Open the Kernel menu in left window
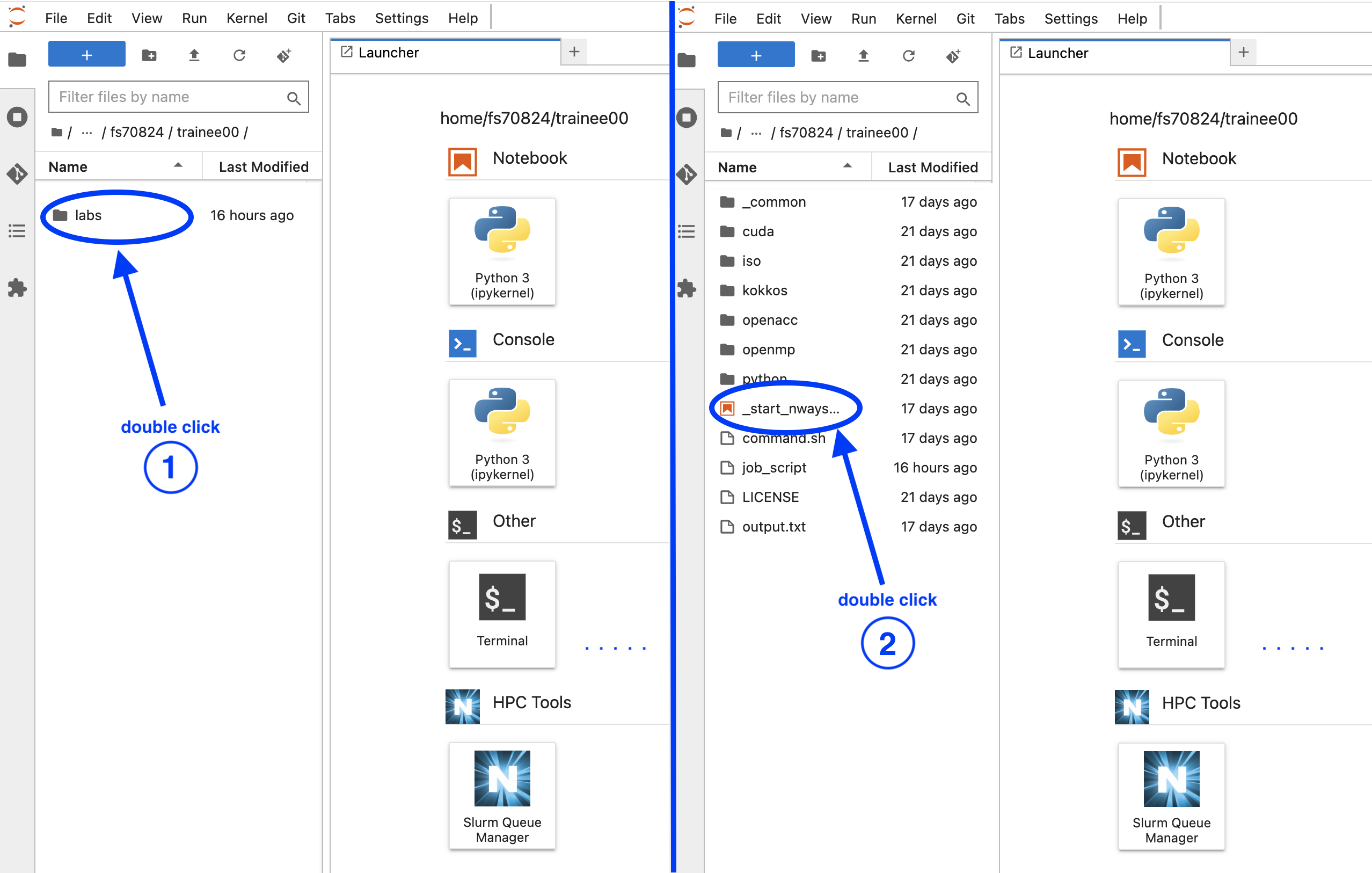 [x=246, y=18]
